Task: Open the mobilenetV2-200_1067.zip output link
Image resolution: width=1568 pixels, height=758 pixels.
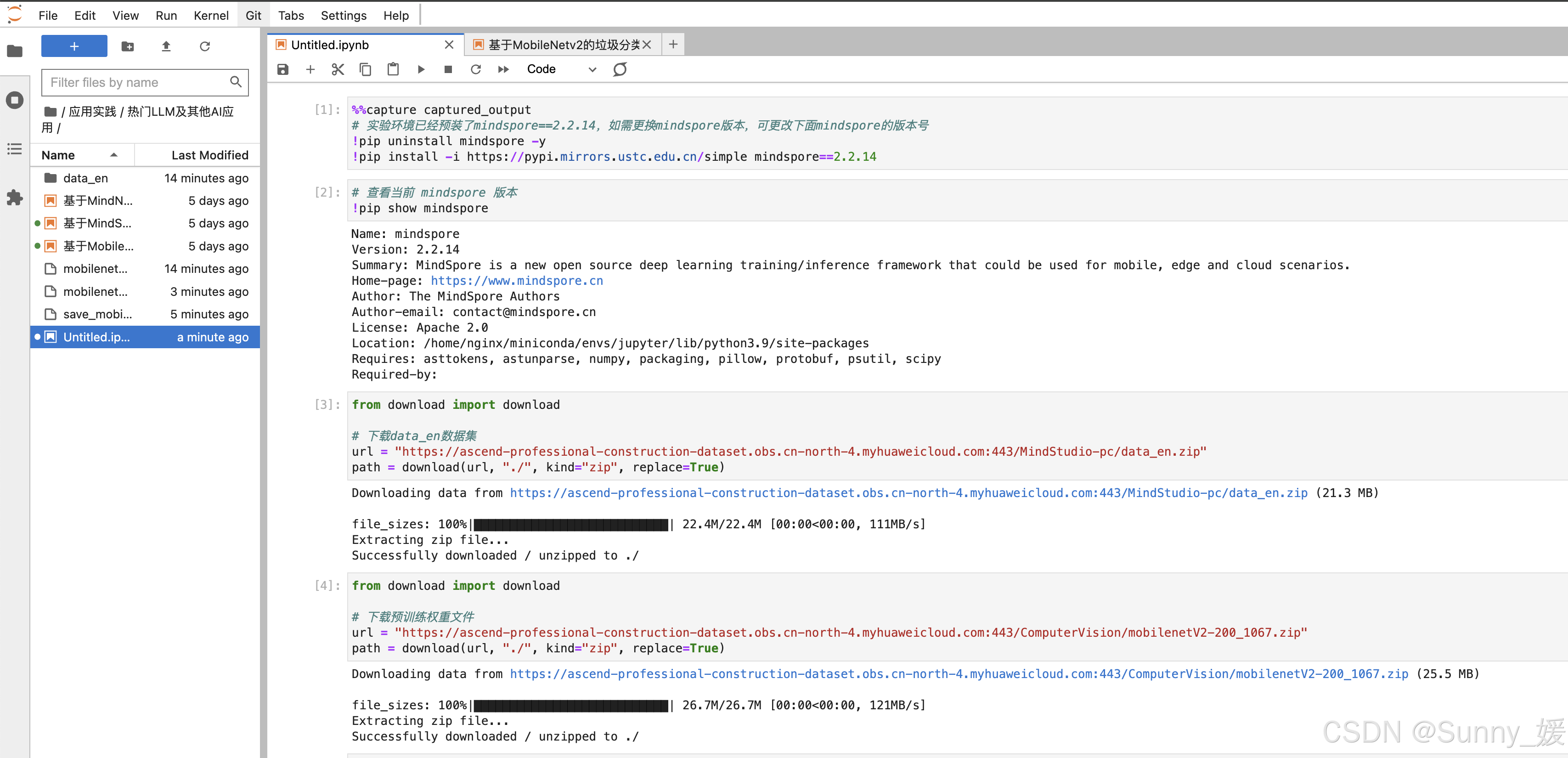Action: click(x=959, y=674)
